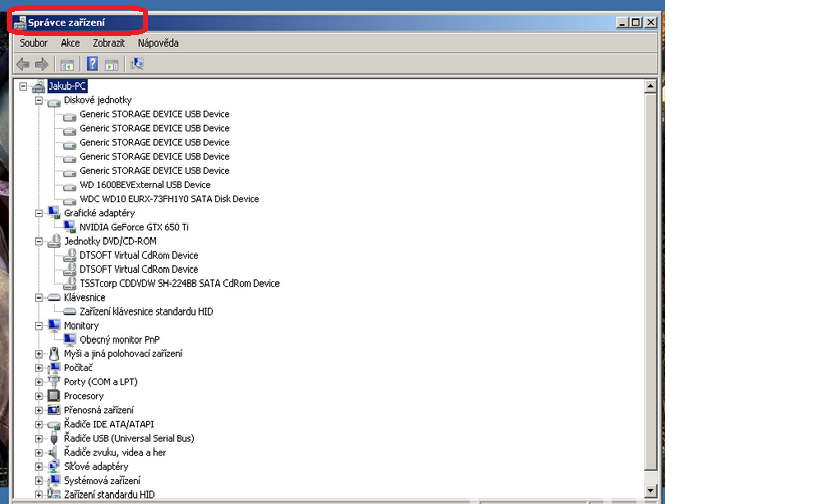Open Help via the question mark icon
Image resolution: width=819 pixels, height=504 pixels.
[92, 64]
